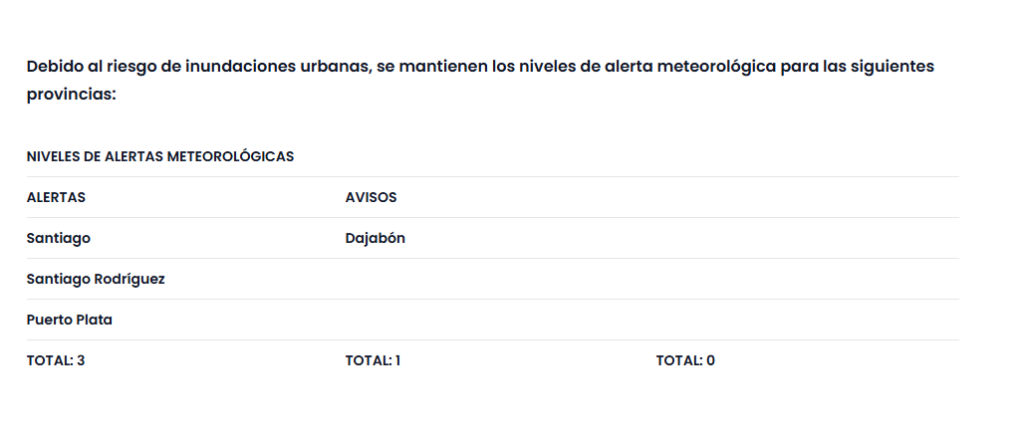Click the "TOTAL: 1" cell
This screenshot has width=1024, height=437.
373,361
